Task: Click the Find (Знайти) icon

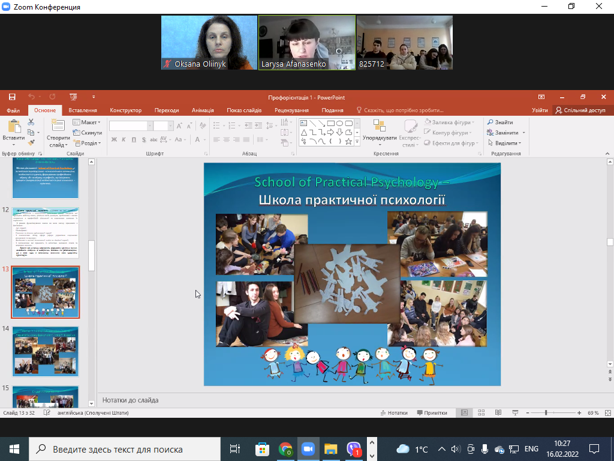Action: tap(500, 122)
